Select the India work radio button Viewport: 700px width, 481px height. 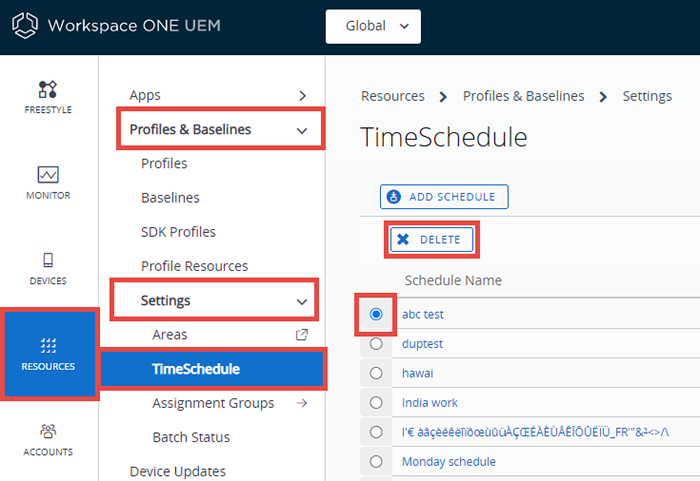tap(376, 403)
